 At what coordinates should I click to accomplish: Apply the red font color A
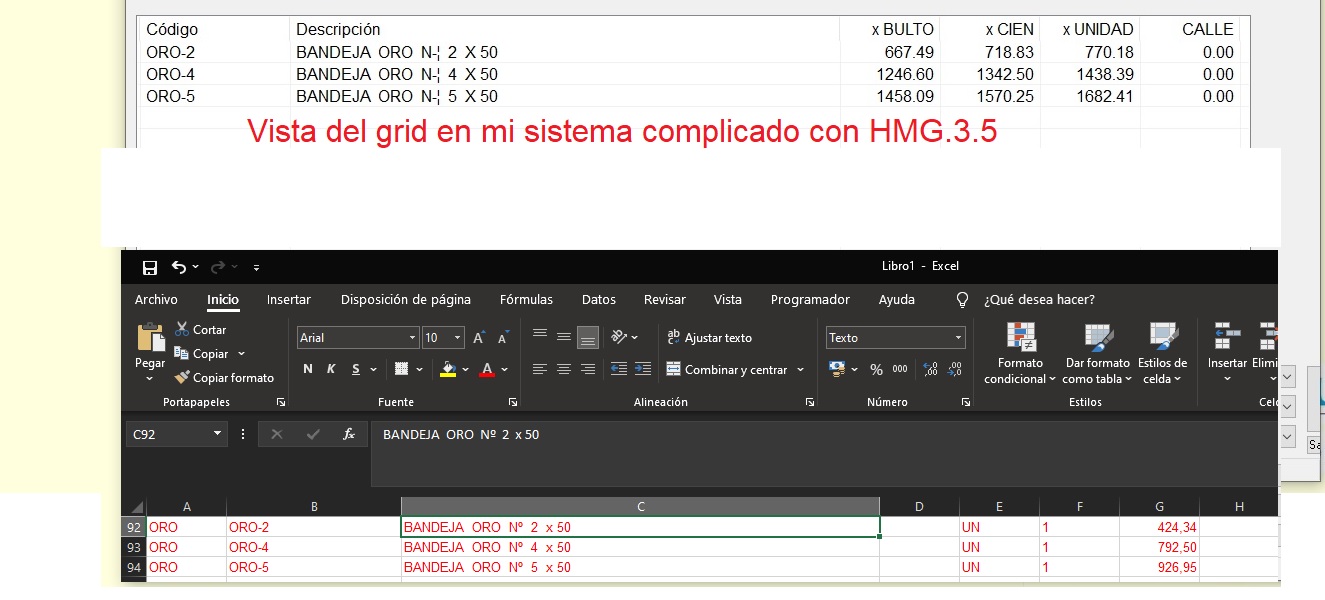point(487,369)
